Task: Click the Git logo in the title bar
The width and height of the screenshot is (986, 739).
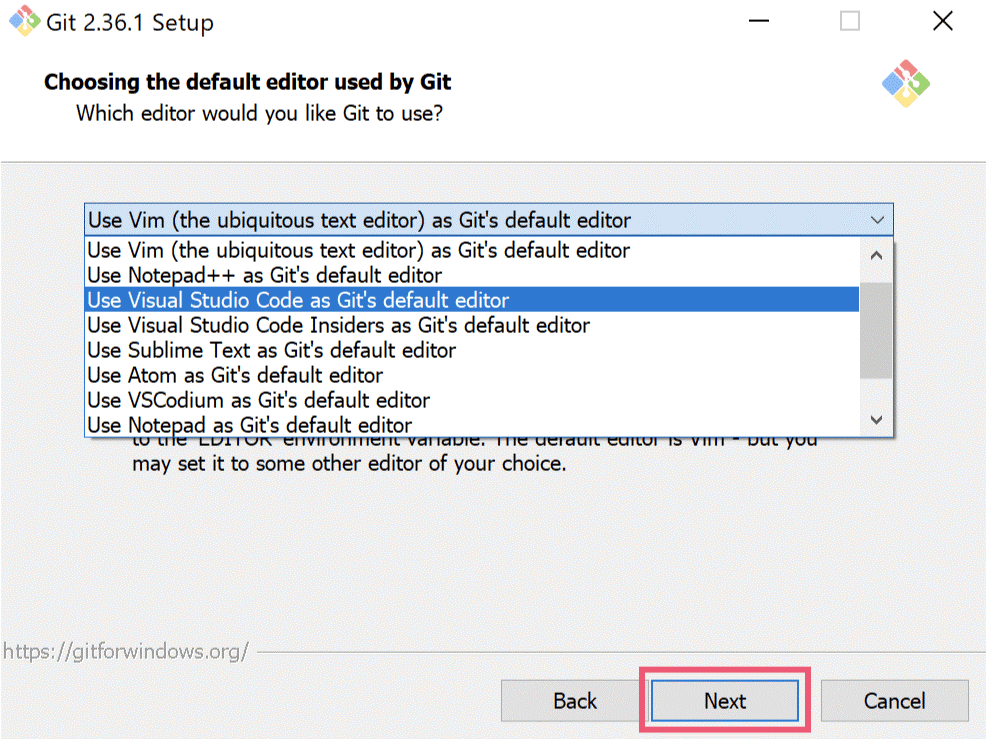Action: click(x=25, y=21)
